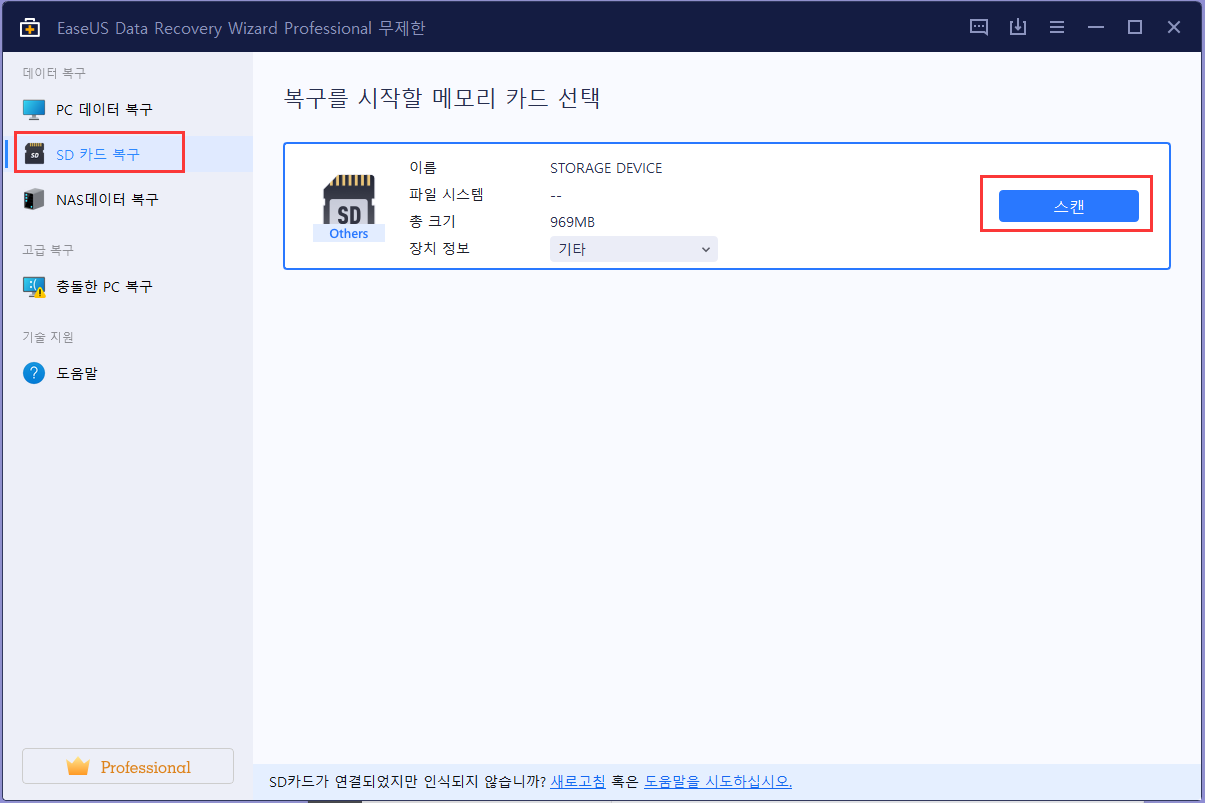This screenshot has width=1205, height=803.
Task: Open 도움말 in the sidebar
Action: [127, 373]
